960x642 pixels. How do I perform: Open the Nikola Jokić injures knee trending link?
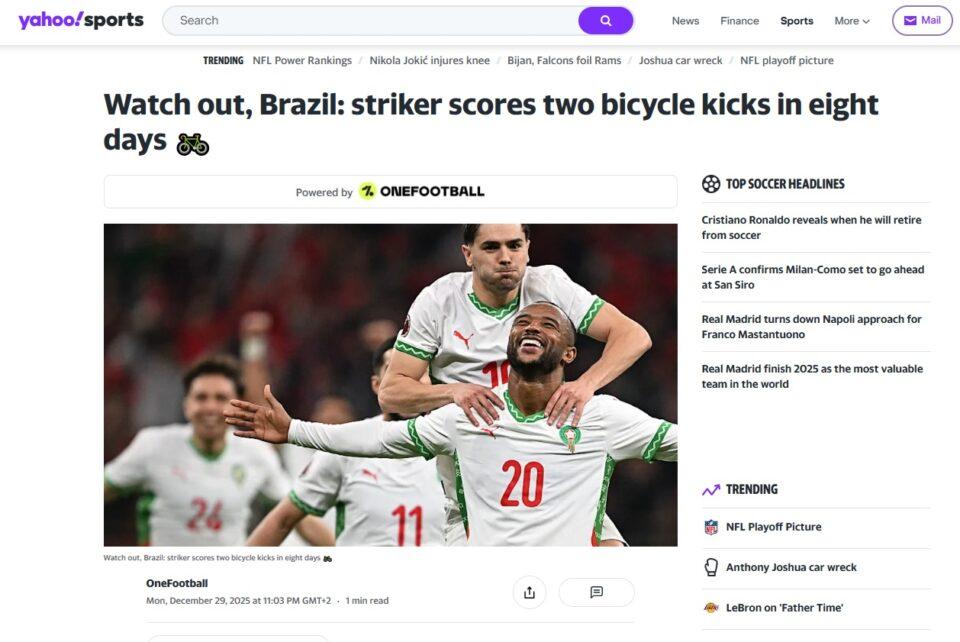[x=430, y=61]
